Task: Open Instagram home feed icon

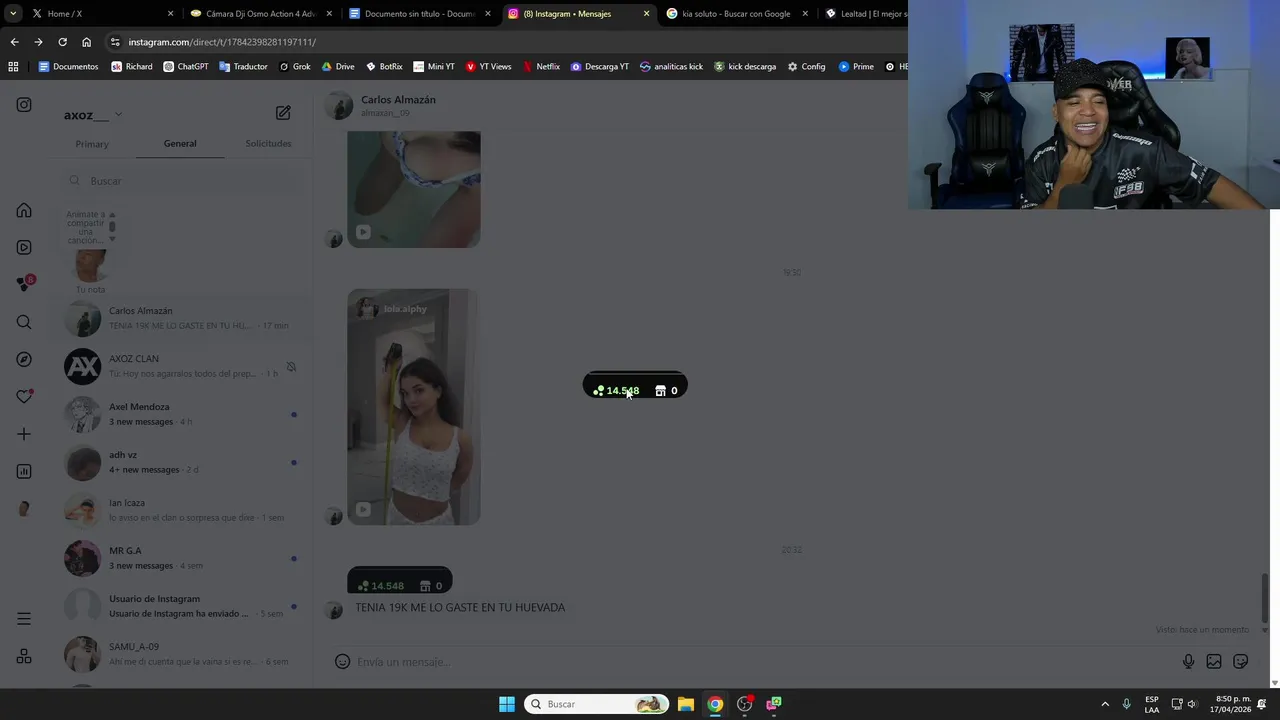Action: pyautogui.click(x=24, y=211)
